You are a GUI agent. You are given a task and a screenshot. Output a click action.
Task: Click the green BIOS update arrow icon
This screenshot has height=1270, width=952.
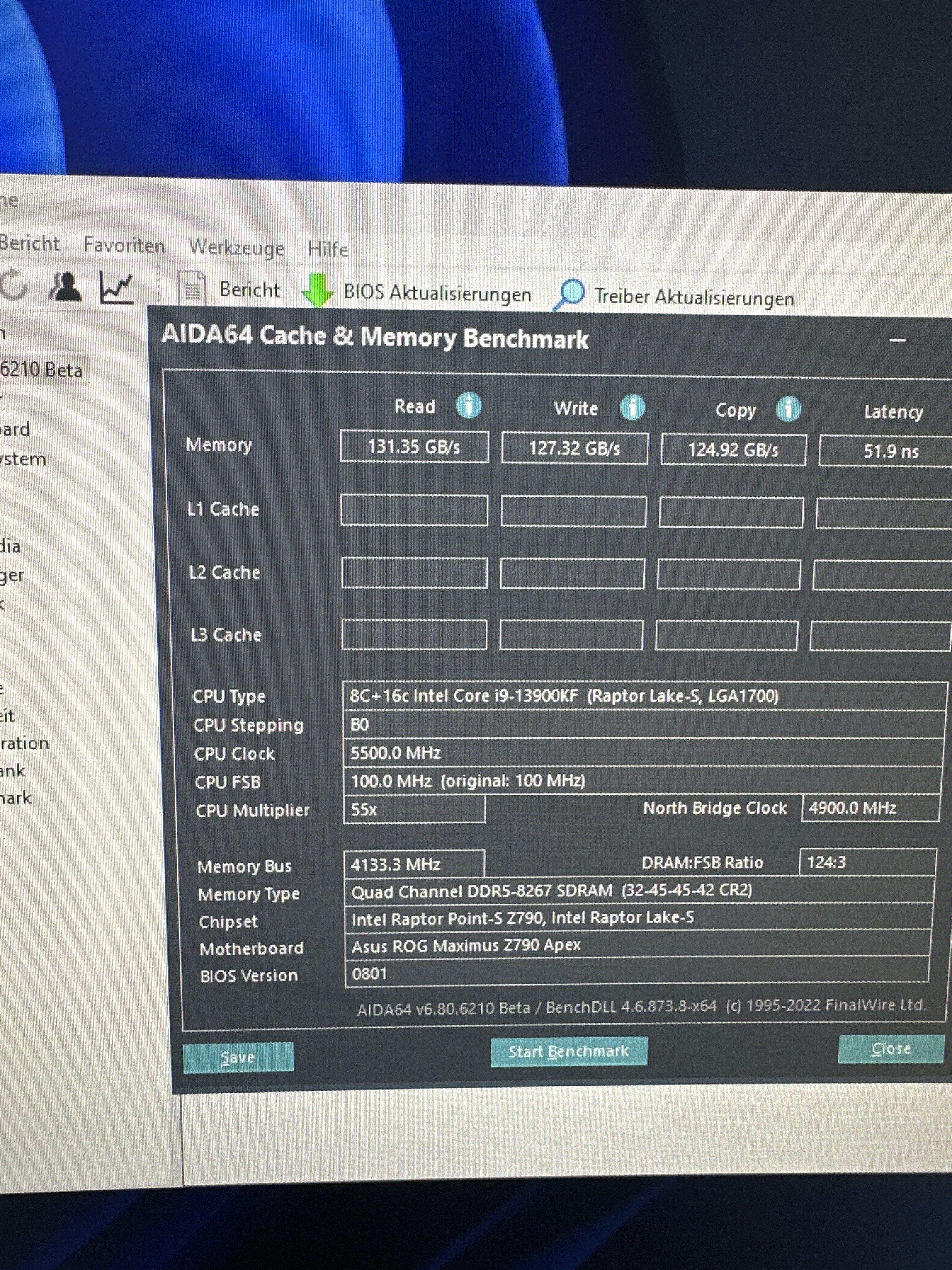(x=317, y=290)
